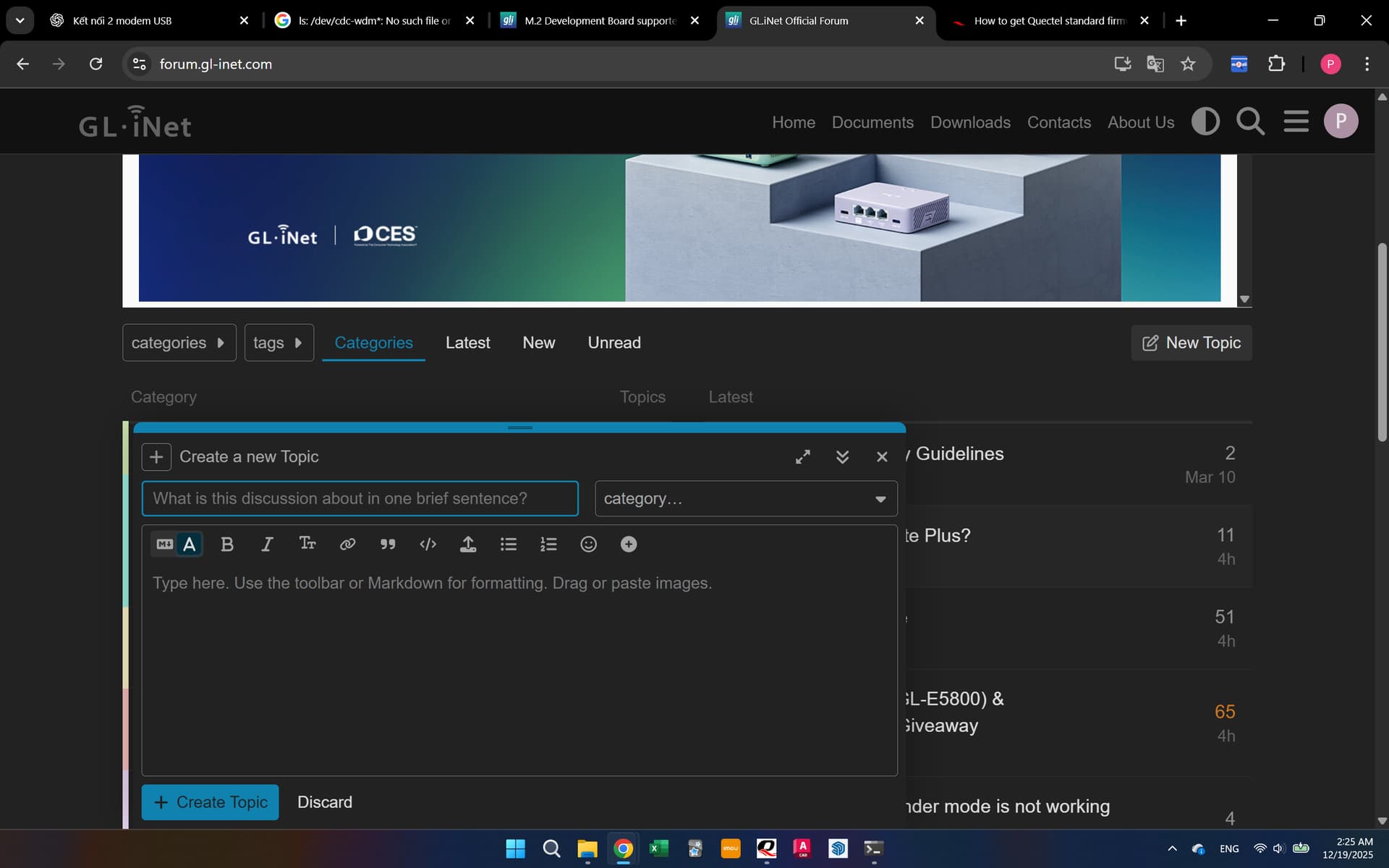Open the Unread topics tab
Viewport: 1389px width, 868px height.
click(614, 343)
